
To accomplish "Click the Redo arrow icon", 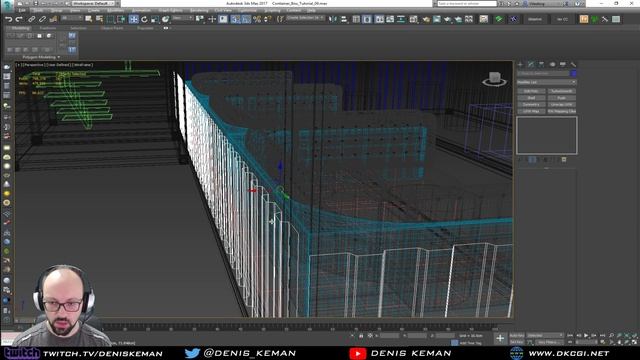I will click(x=19, y=19).
